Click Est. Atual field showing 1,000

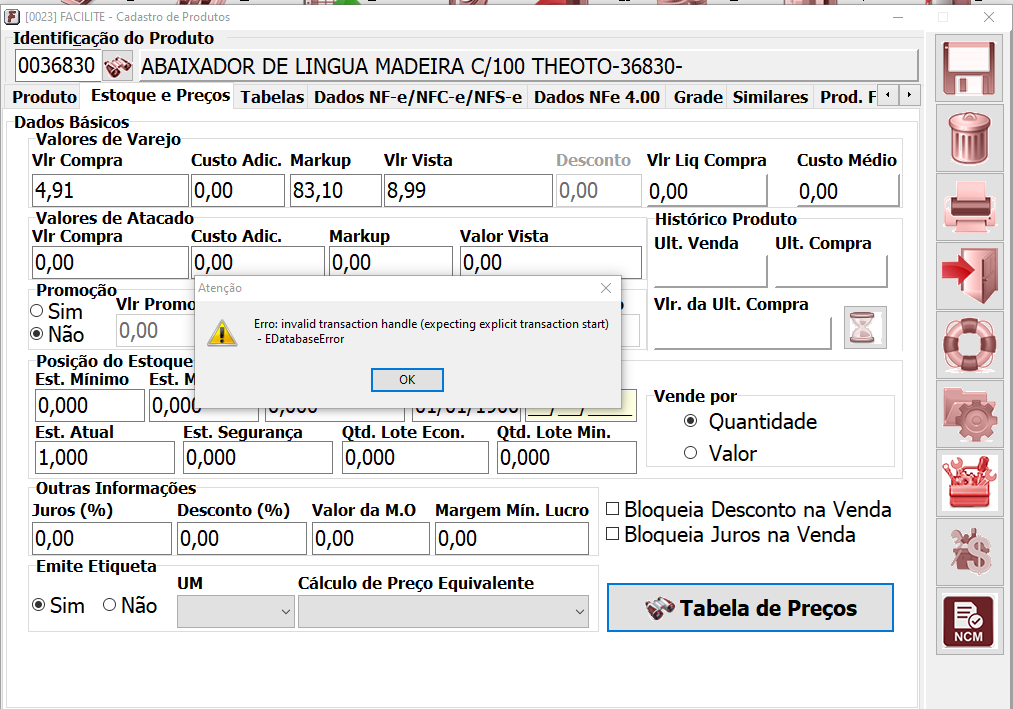pyautogui.click(x=105, y=458)
